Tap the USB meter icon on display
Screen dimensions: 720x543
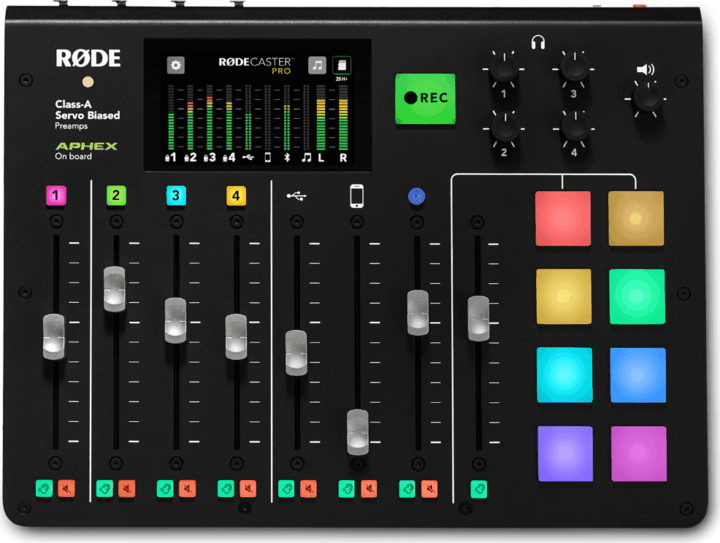point(248,158)
